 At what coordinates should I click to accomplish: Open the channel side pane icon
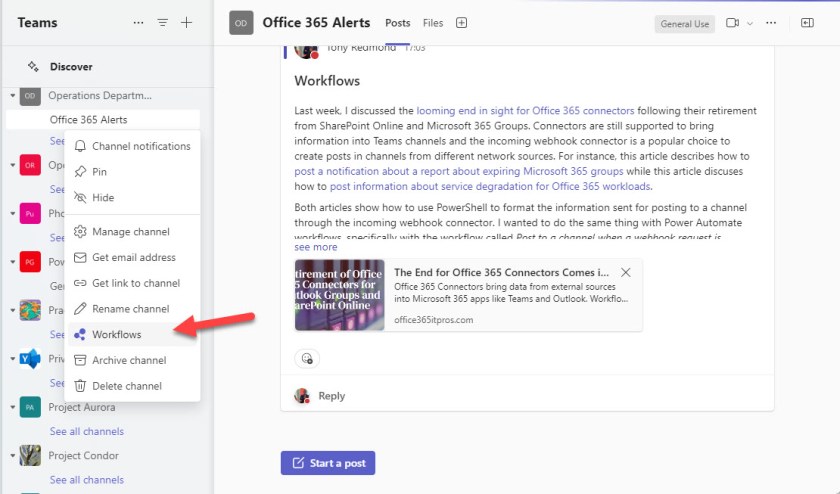tap(807, 23)
